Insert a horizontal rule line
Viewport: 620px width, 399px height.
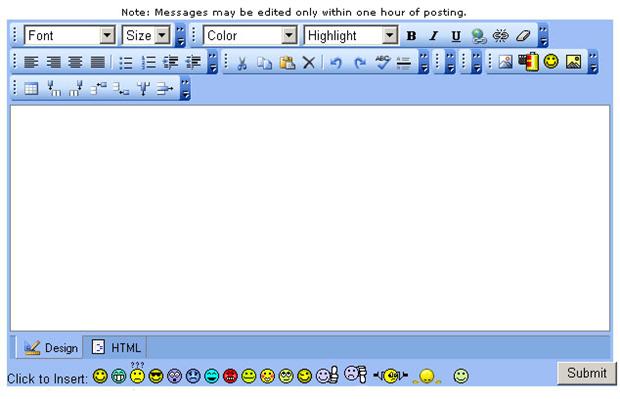(404, 62)
